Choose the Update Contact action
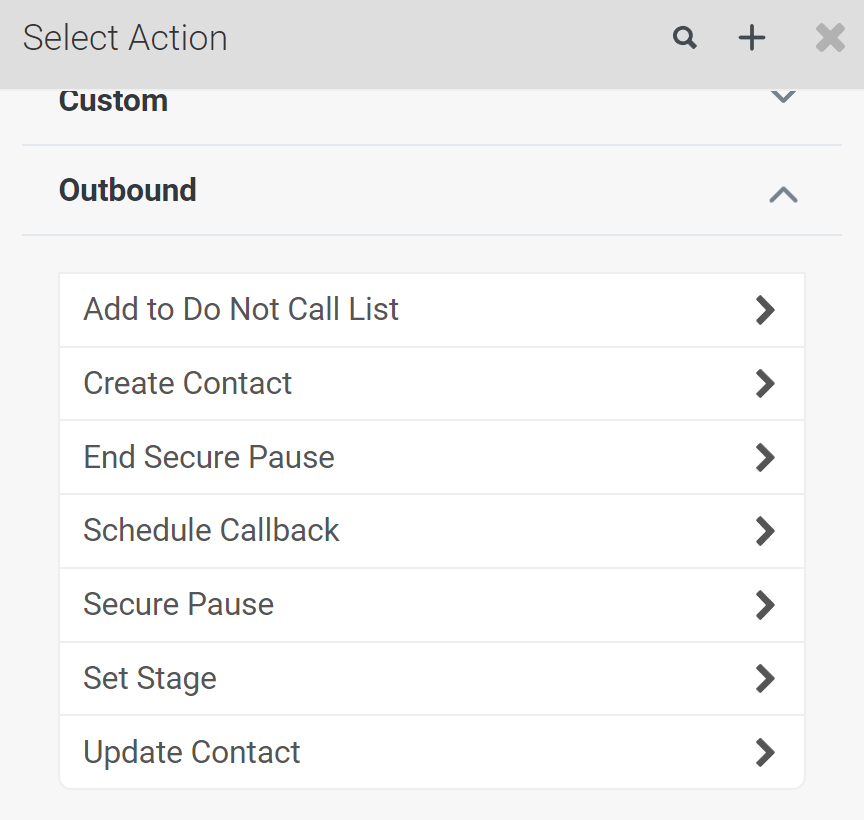 192,752
